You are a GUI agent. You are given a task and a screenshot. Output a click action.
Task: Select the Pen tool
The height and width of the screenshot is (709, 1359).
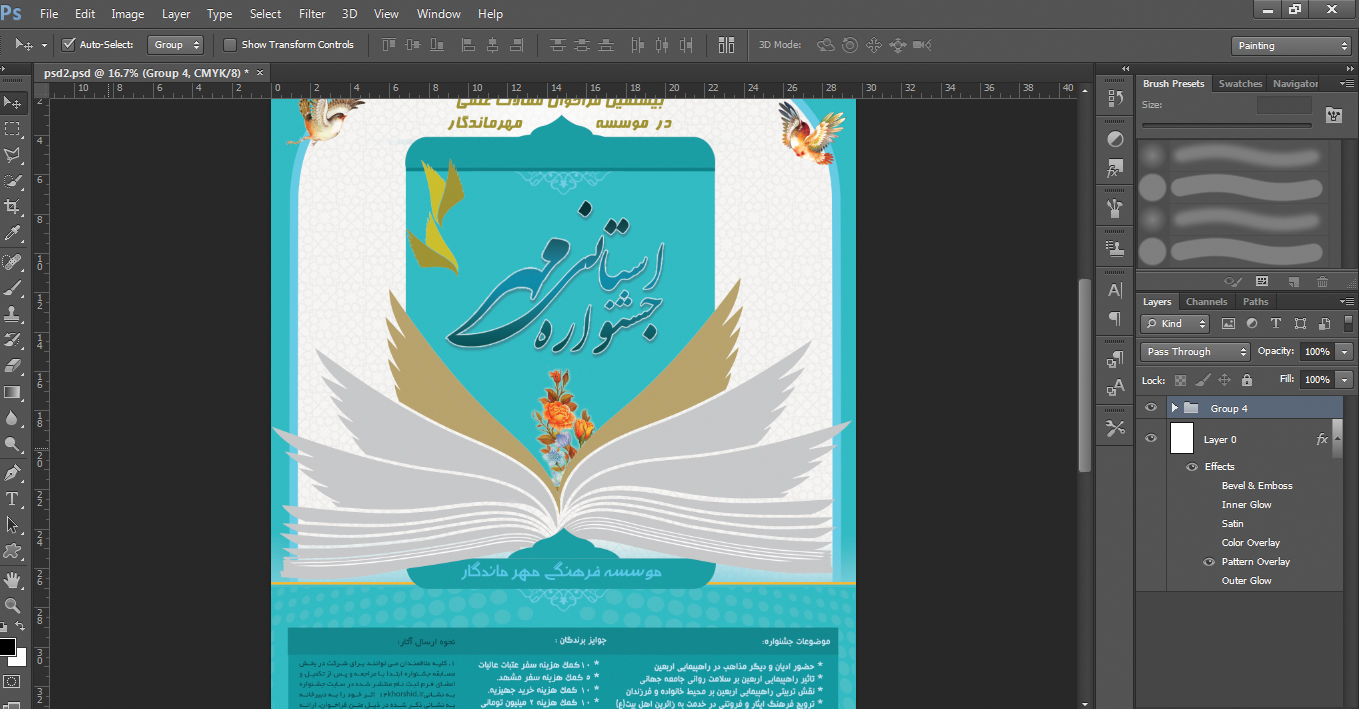click(x=13, y=472)
